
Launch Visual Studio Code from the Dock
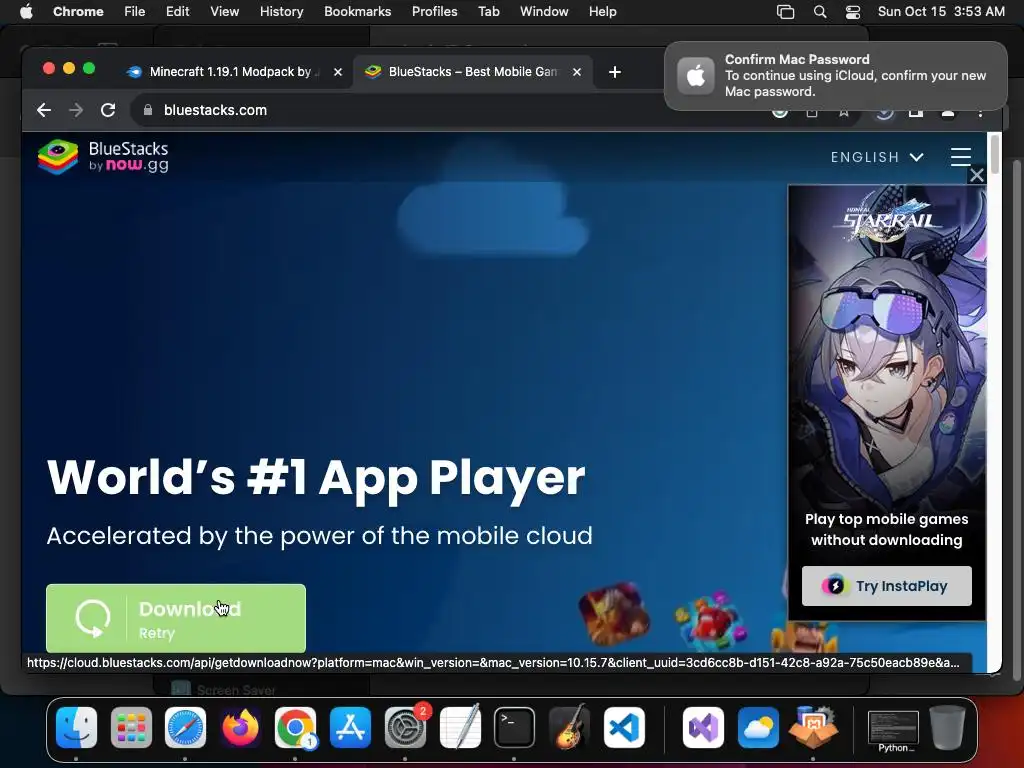click(x=624, y=727)
